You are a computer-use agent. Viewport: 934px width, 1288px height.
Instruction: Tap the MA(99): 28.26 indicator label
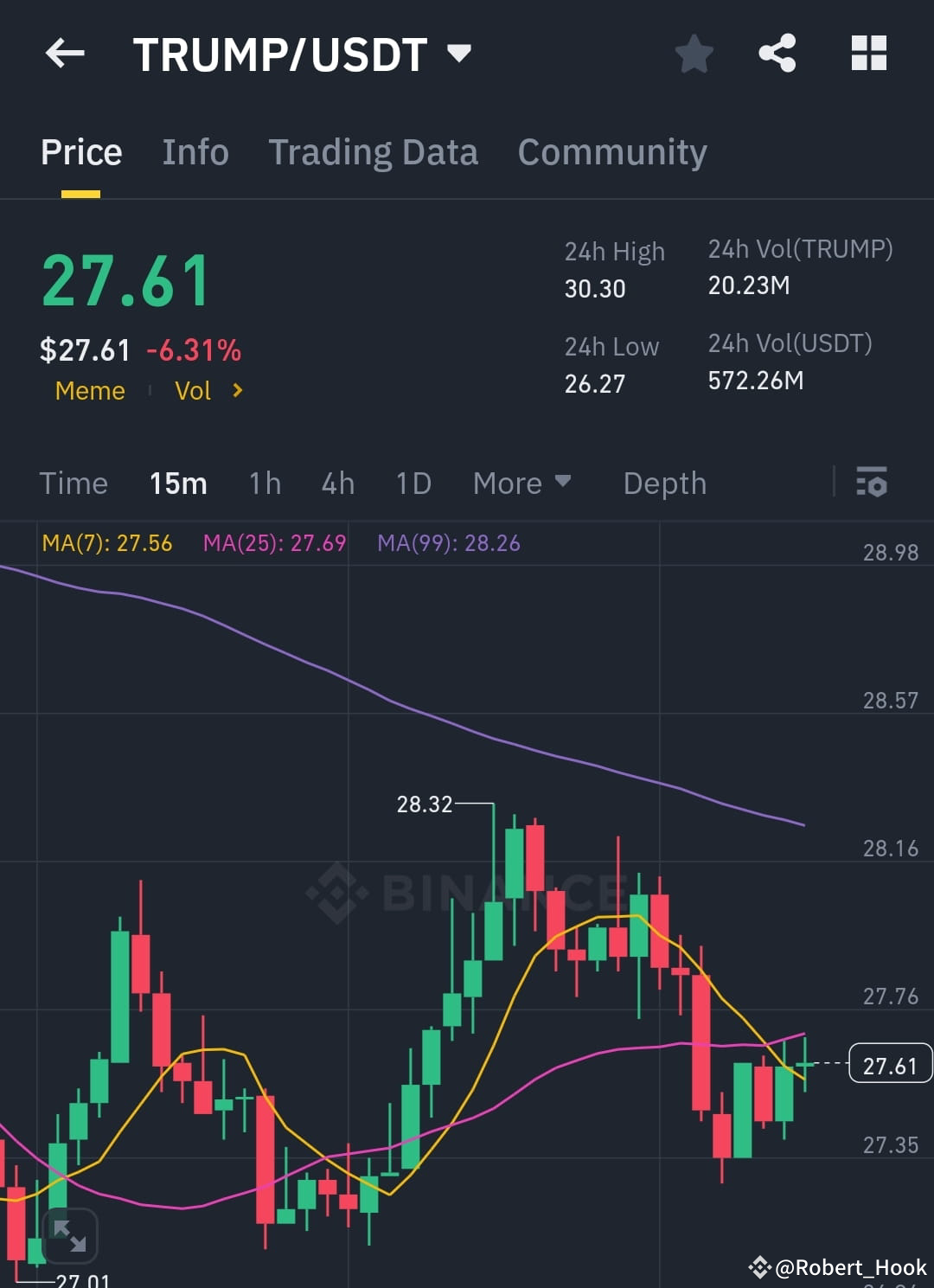coord(449,543)
